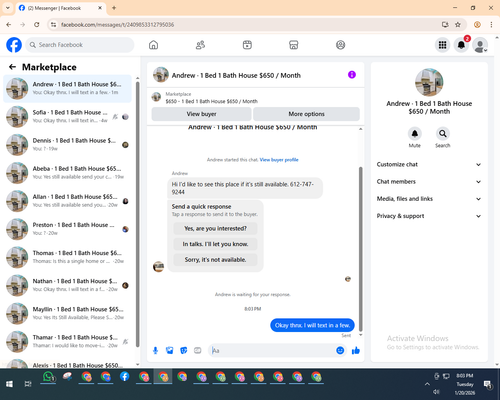This screenshot has width=500, height=400.
Task: Click the back arrow beside Marketplace
Action: (13, 67)
